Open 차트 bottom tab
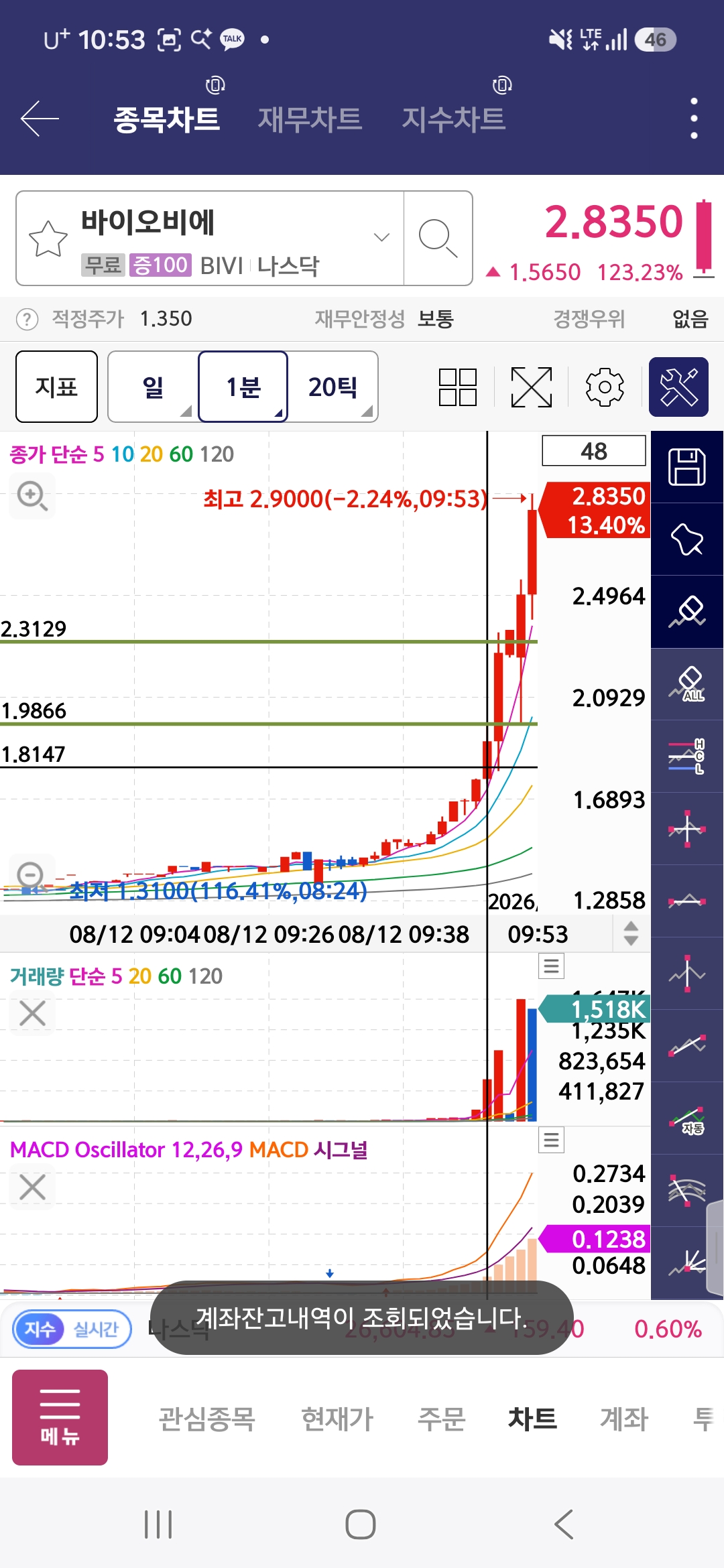This screenshot has width=724, height=1568. (x=532, y=1418)
